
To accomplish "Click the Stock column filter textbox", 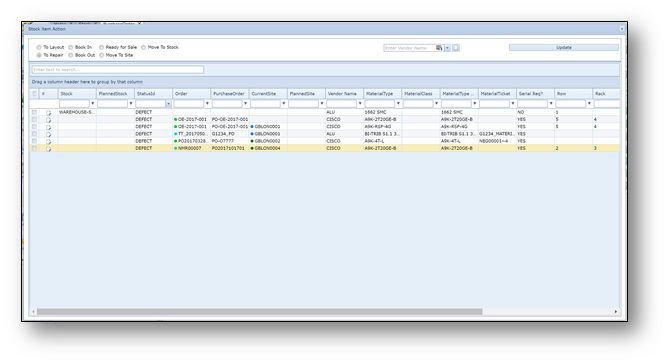I will 74,103.
